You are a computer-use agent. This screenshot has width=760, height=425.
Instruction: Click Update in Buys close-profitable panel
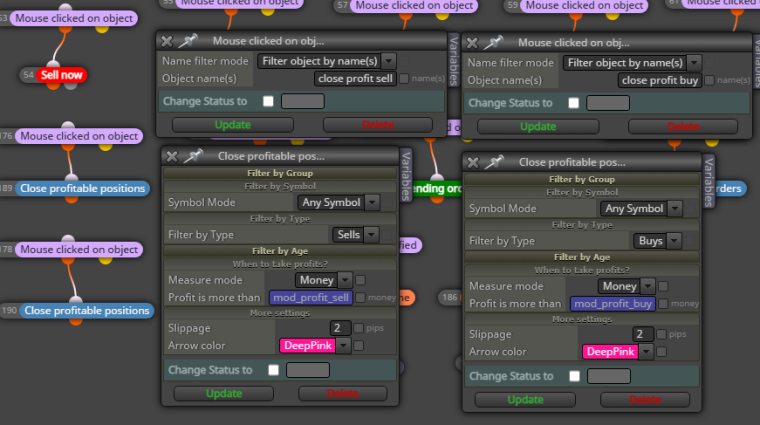[x=525, y=400]
